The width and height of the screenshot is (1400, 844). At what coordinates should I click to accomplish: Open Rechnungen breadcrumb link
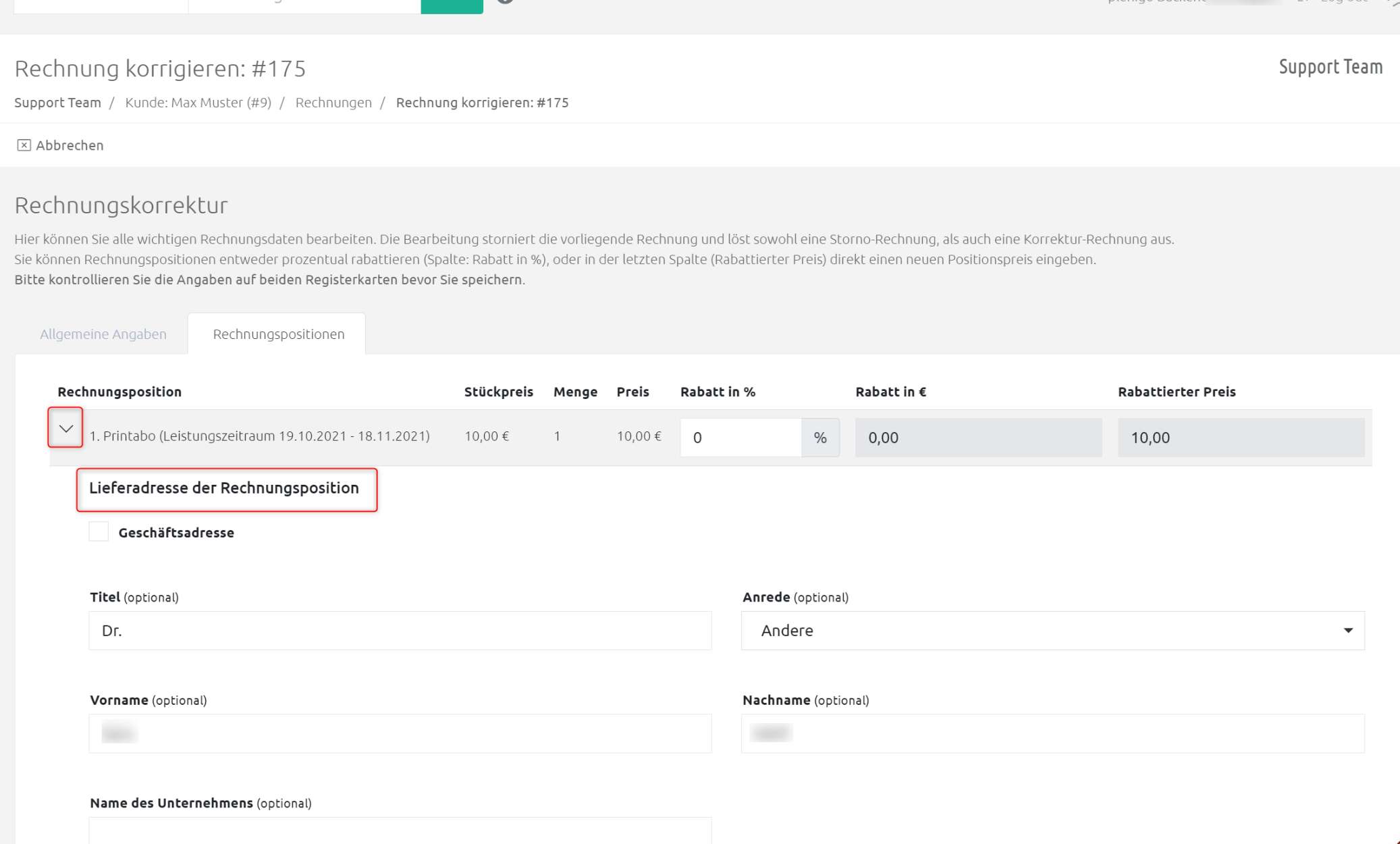click(333, 103)
